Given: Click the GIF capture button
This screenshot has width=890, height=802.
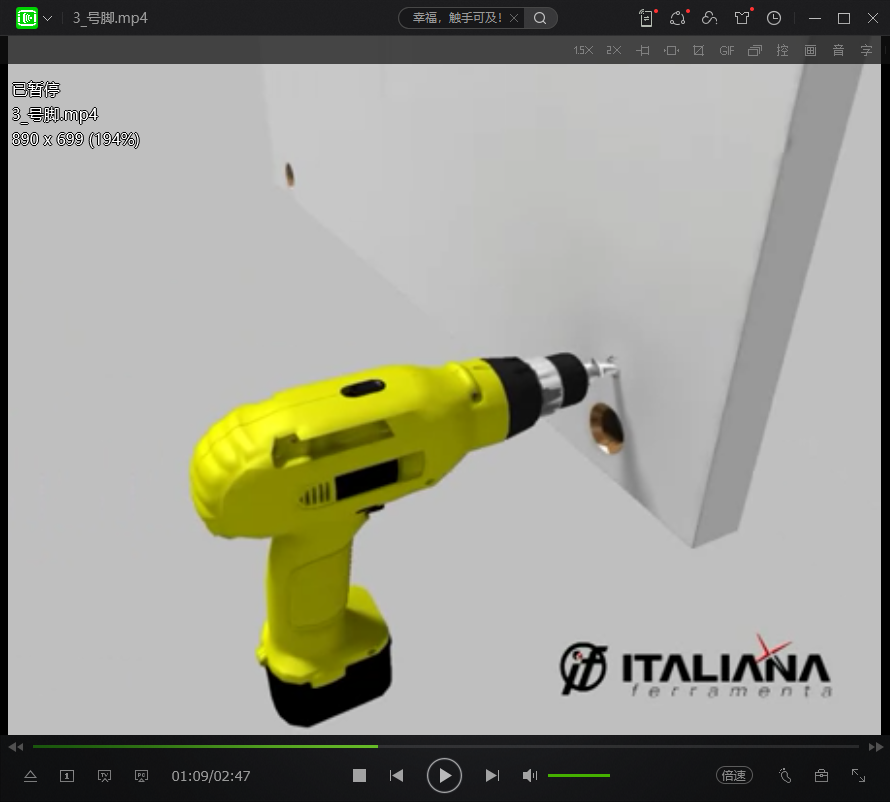Looking at the screenshot, I should [727, 51].
